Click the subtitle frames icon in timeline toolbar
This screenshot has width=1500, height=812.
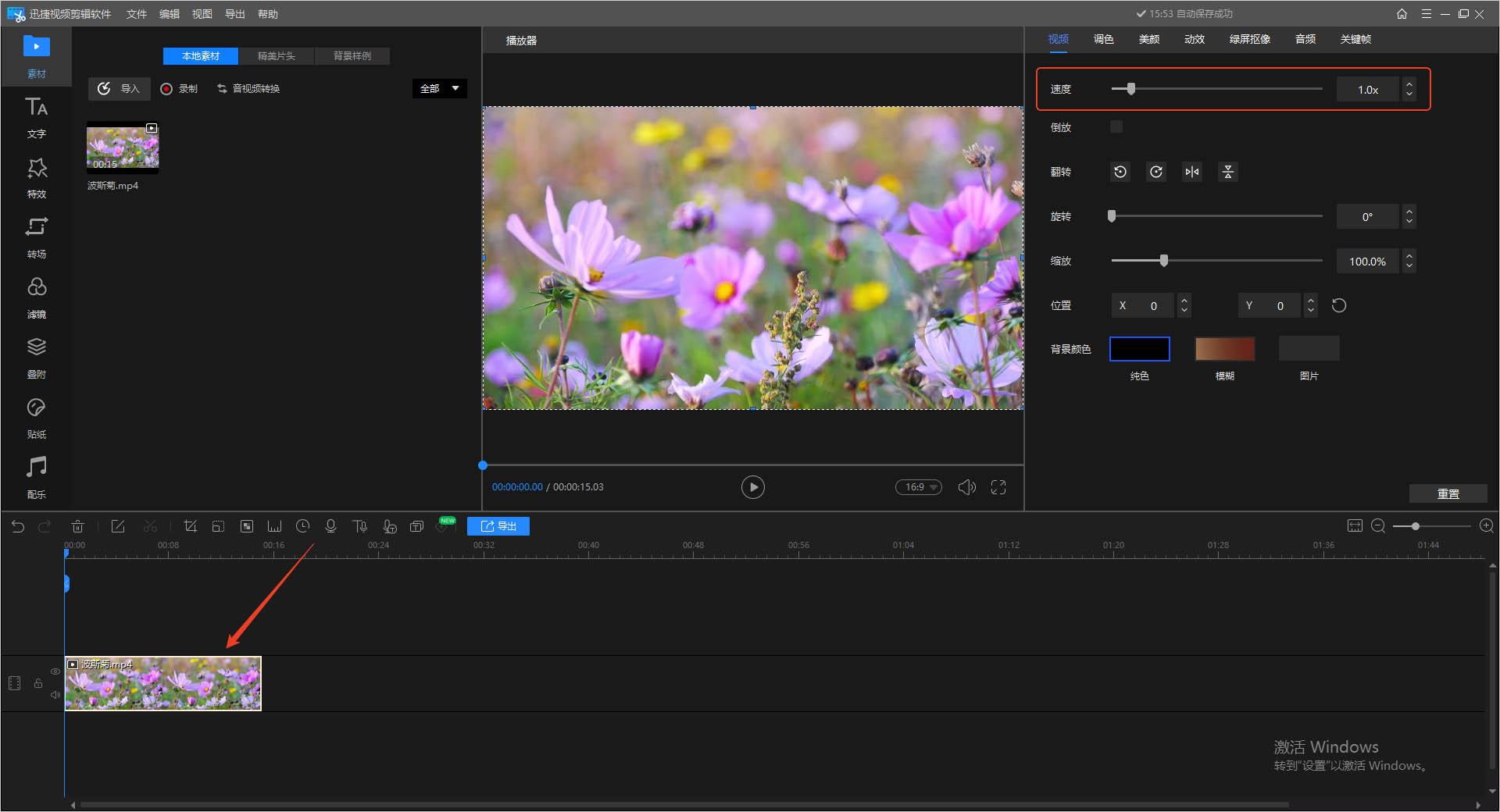click(417, 526)
